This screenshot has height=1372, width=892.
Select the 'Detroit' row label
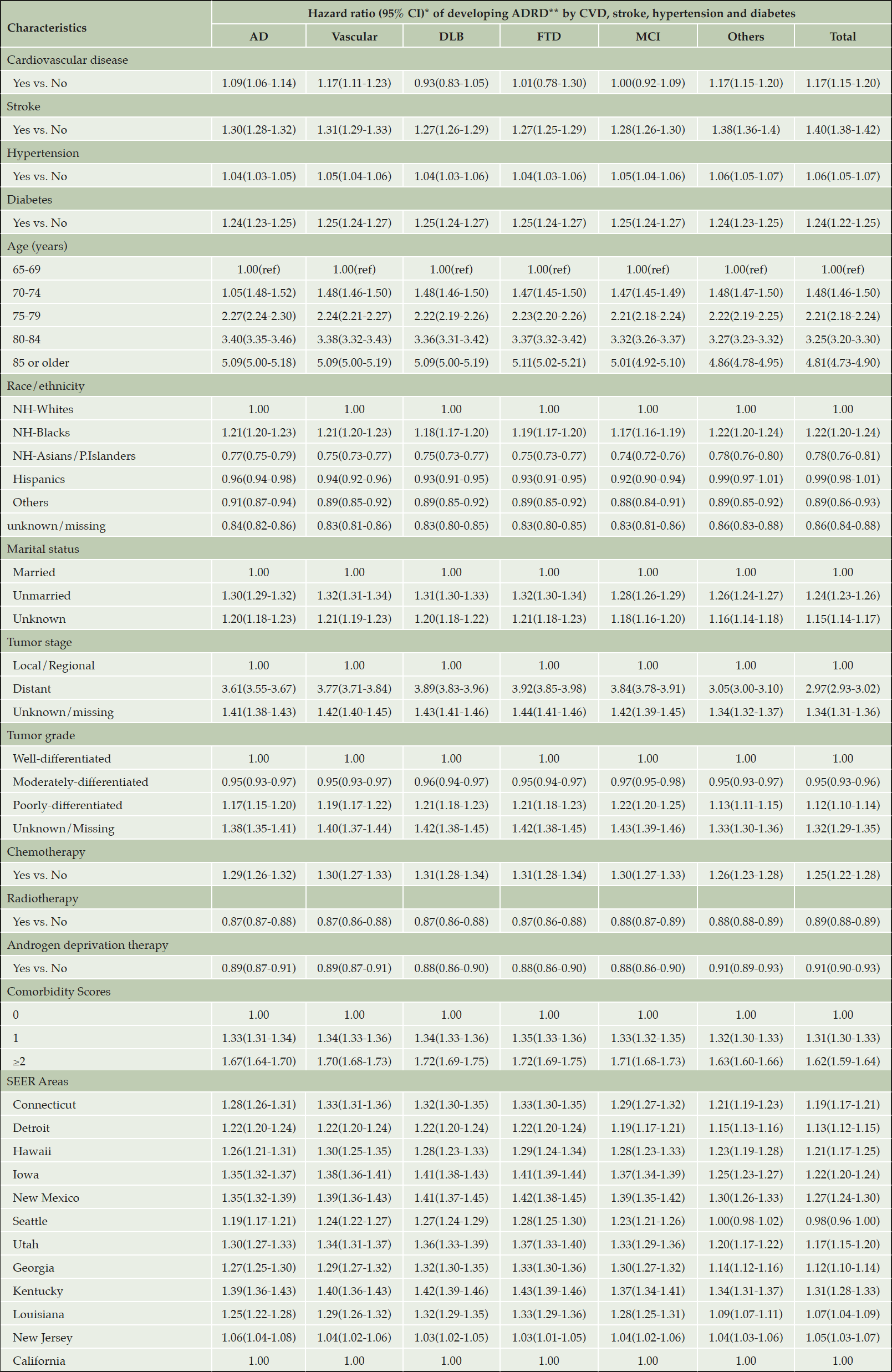[x=31, y=1127]
